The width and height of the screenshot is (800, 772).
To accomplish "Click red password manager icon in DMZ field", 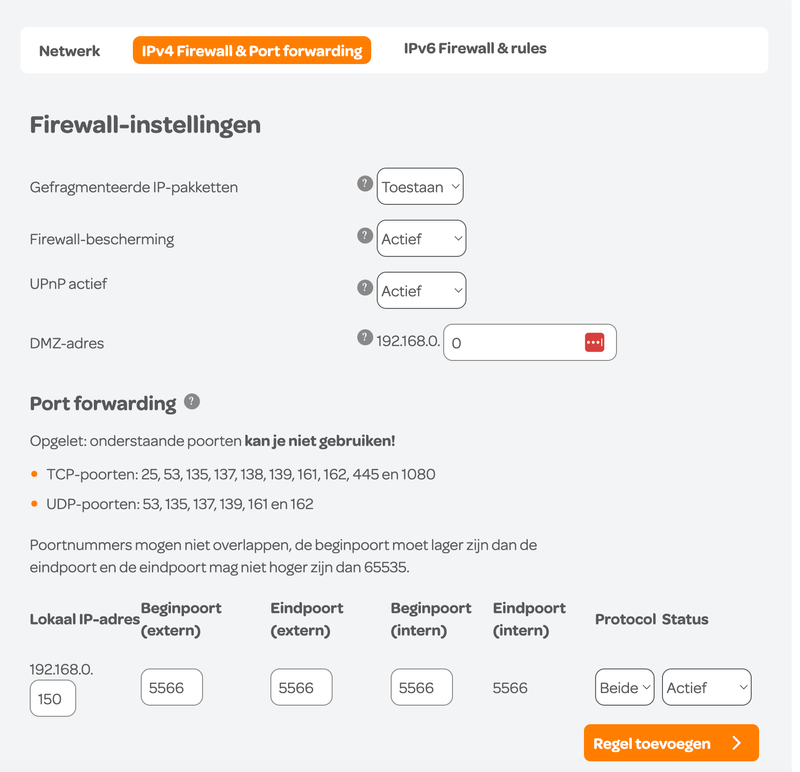I will (x=595, y=342).
